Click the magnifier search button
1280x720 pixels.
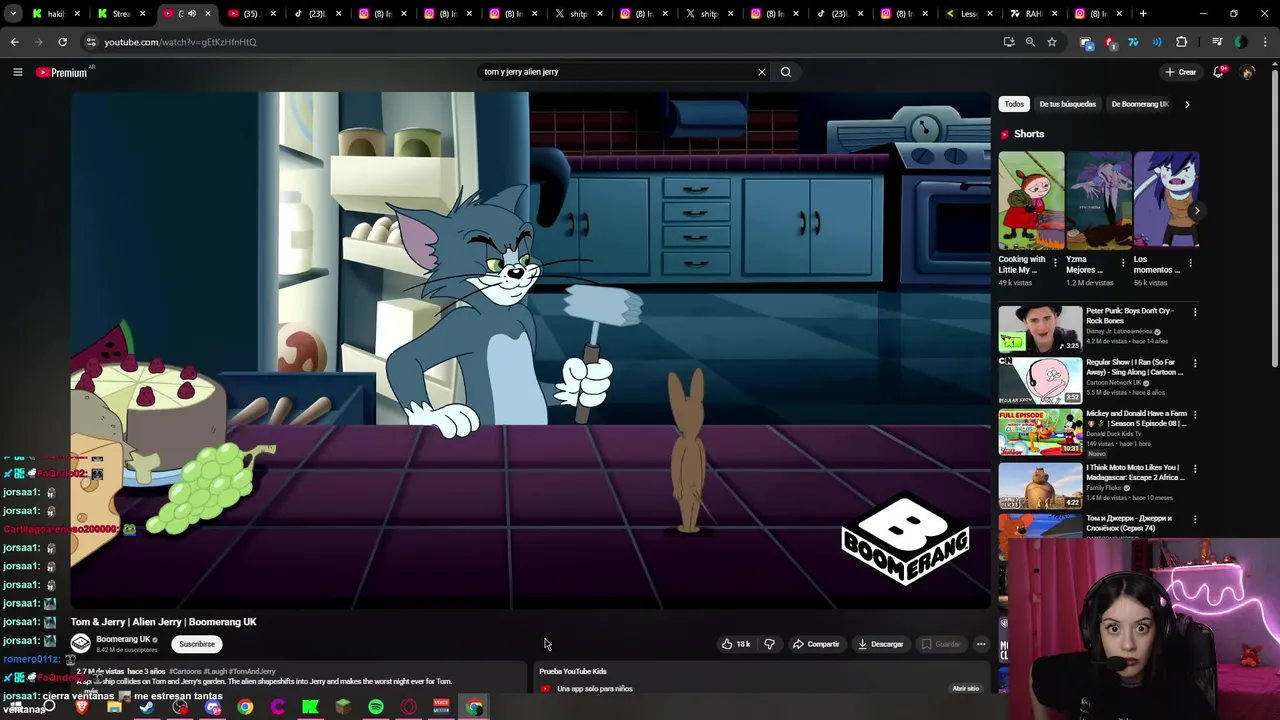pyautogui.click(x=786, y=72)
